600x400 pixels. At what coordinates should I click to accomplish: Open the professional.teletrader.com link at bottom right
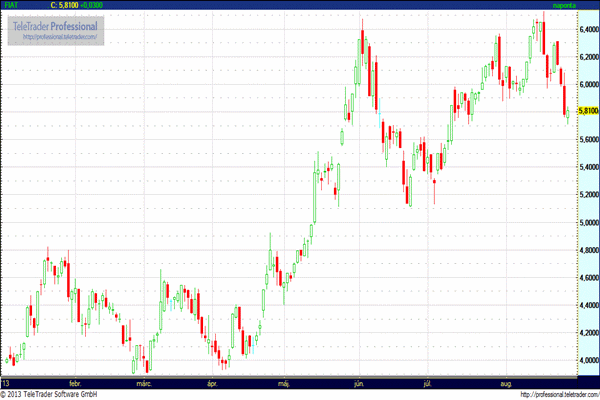553,394
